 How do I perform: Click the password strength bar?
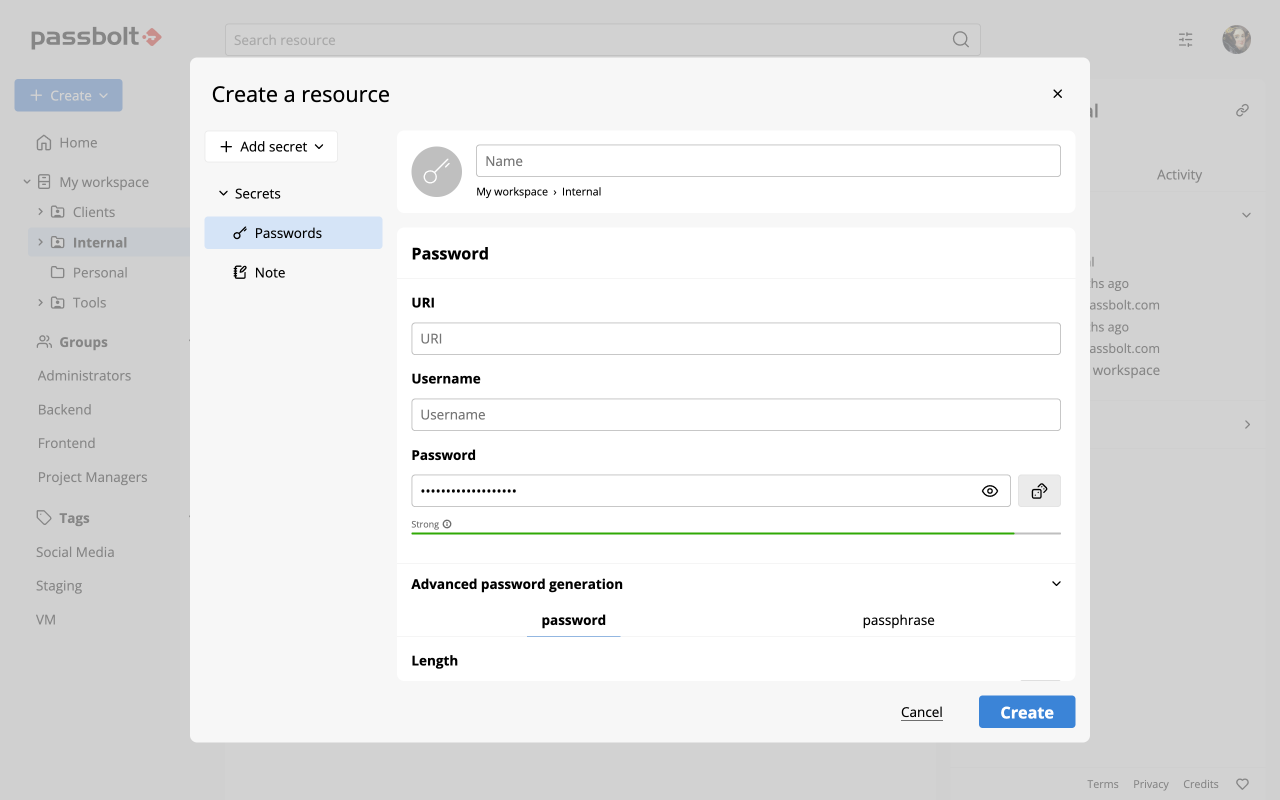click(735, 534)
